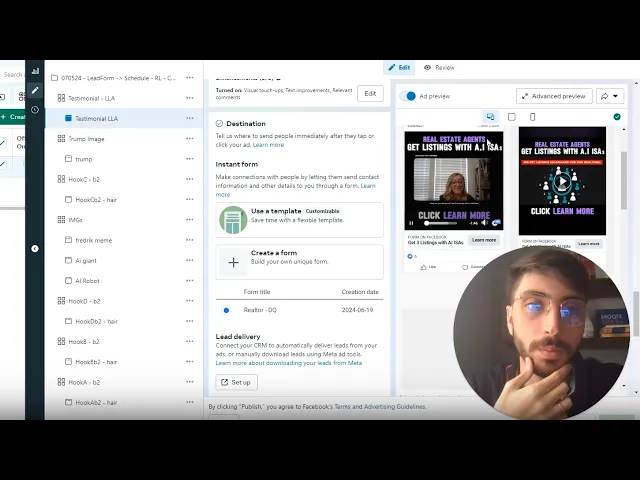Viewport: 640px width, 480px height.
Task: Open options menu for fredrik meme ad
Action: [x=189, y=240]
